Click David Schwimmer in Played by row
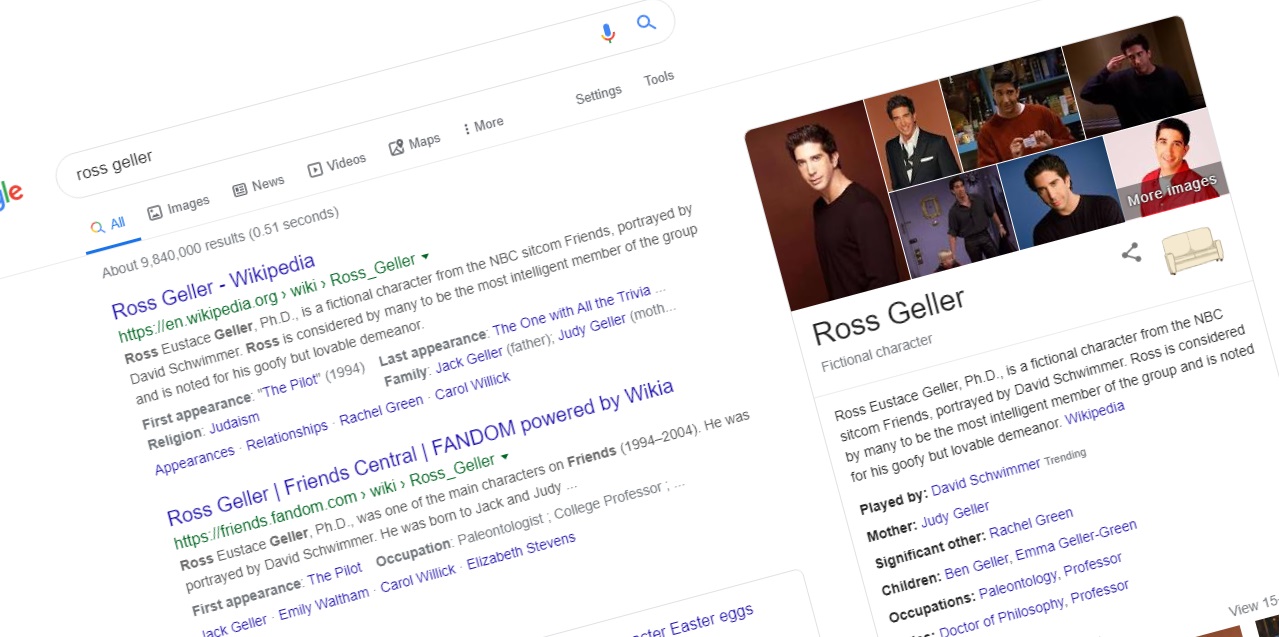The image size is (1279, 637). point(986,477)
